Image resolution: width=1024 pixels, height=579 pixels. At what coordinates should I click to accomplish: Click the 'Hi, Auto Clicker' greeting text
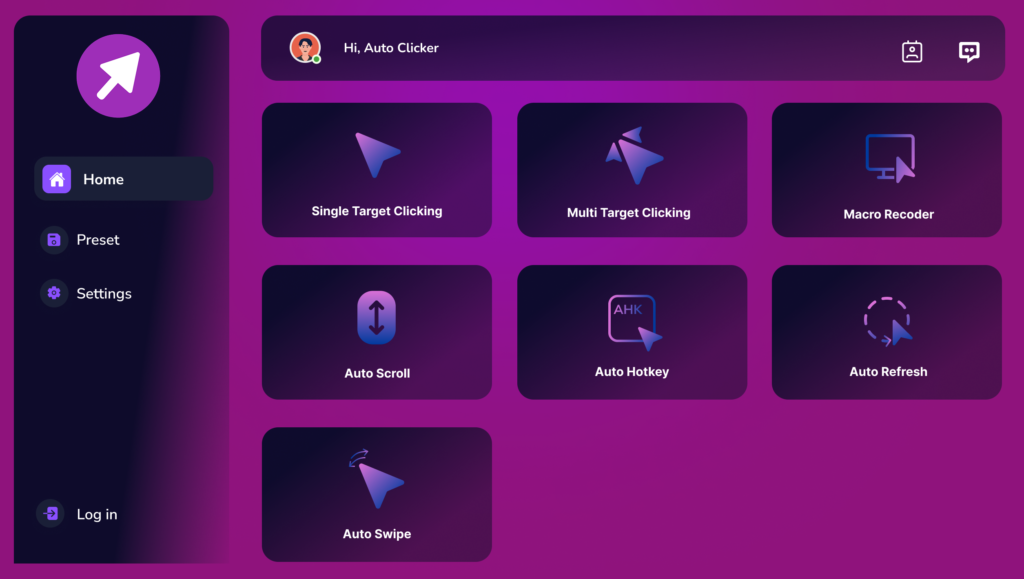391,47
